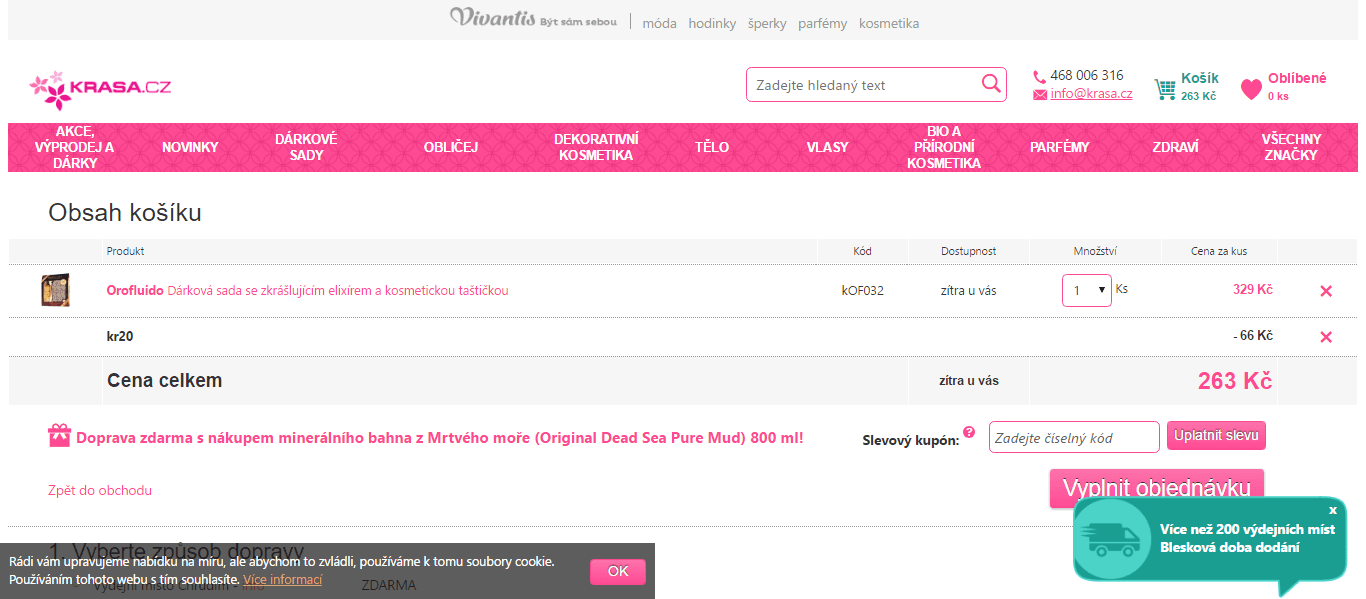Go to Všechny značky menu

tap(1291, 147)
